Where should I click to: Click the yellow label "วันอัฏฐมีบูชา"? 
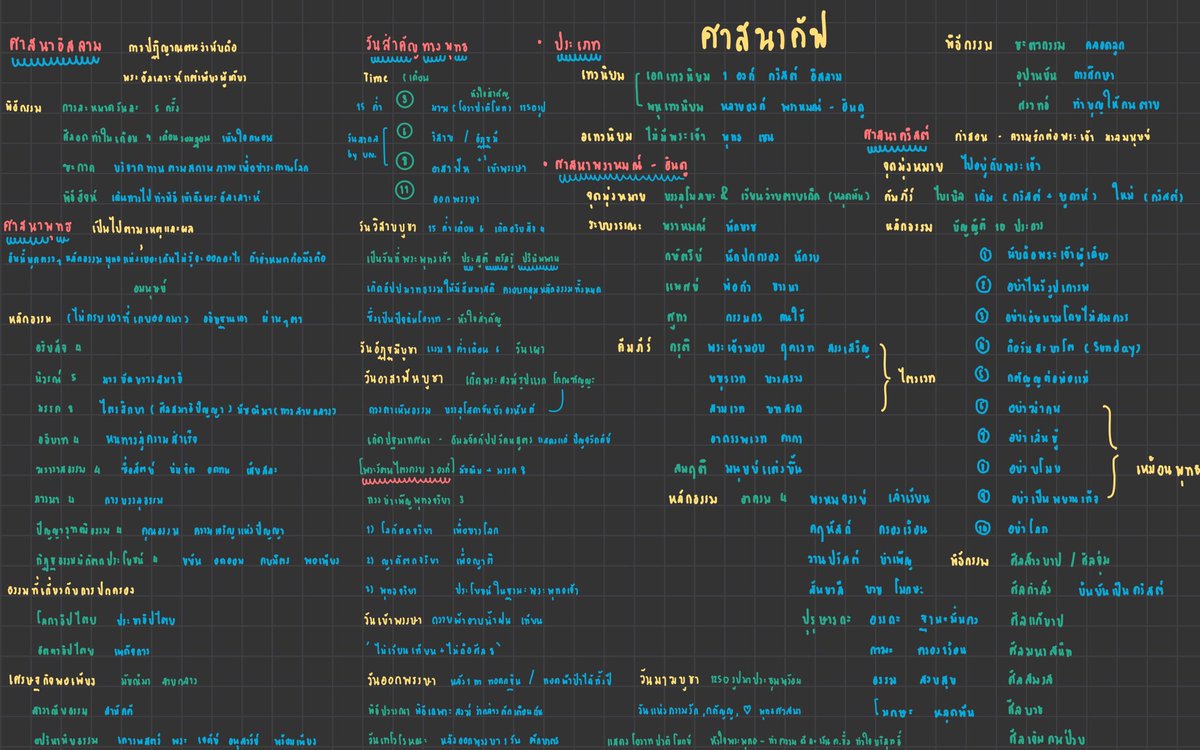coord(390,348)
